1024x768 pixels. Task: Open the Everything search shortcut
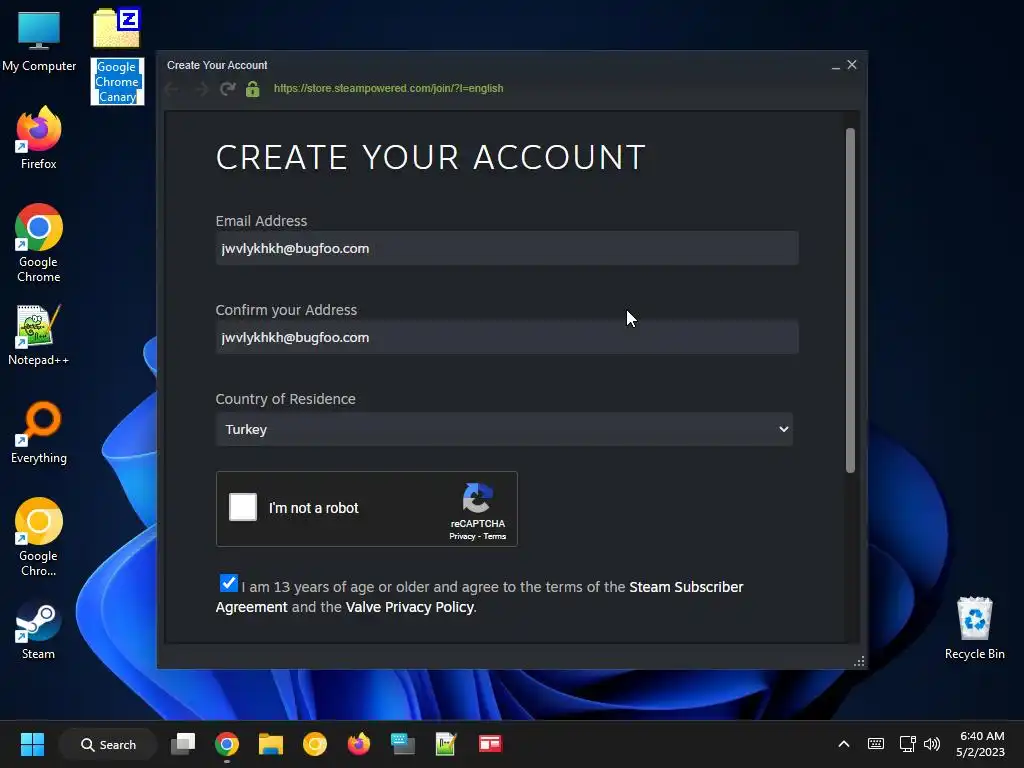click(x=39, y=432)
